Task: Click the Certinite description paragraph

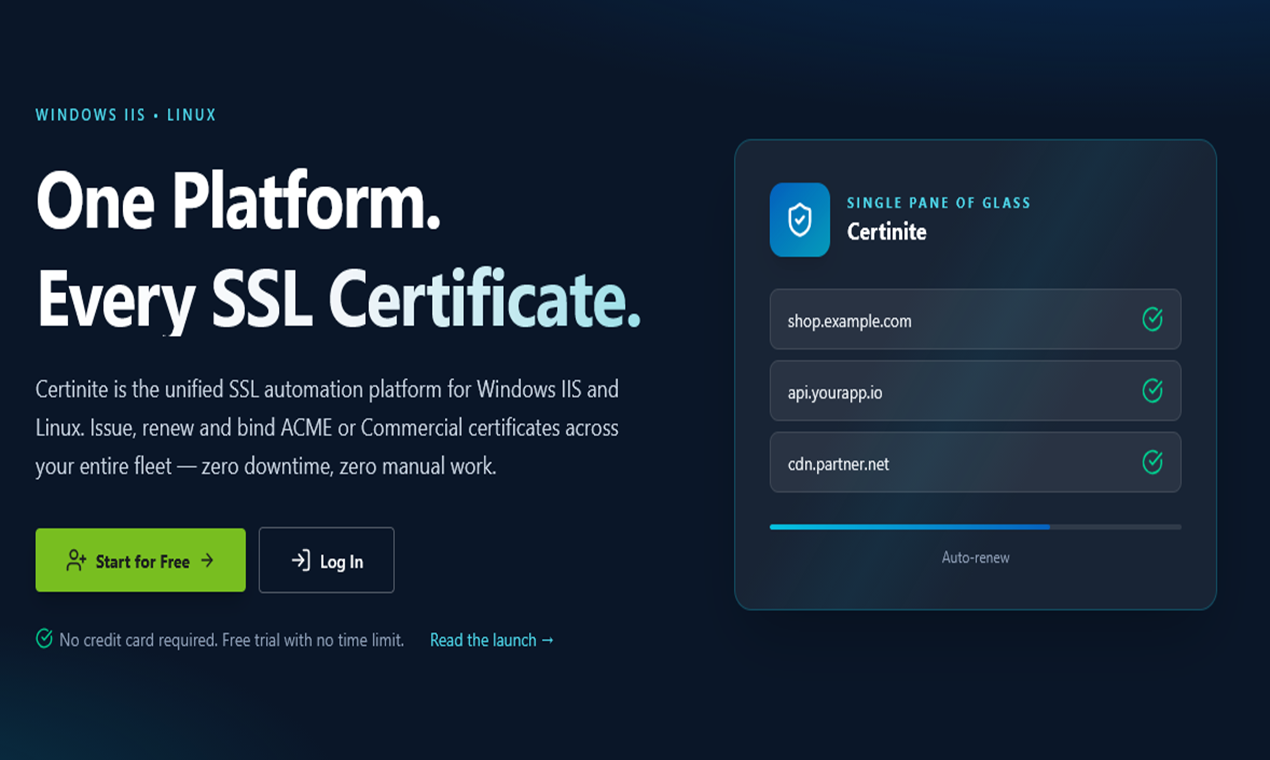Action: click(327, 427)
